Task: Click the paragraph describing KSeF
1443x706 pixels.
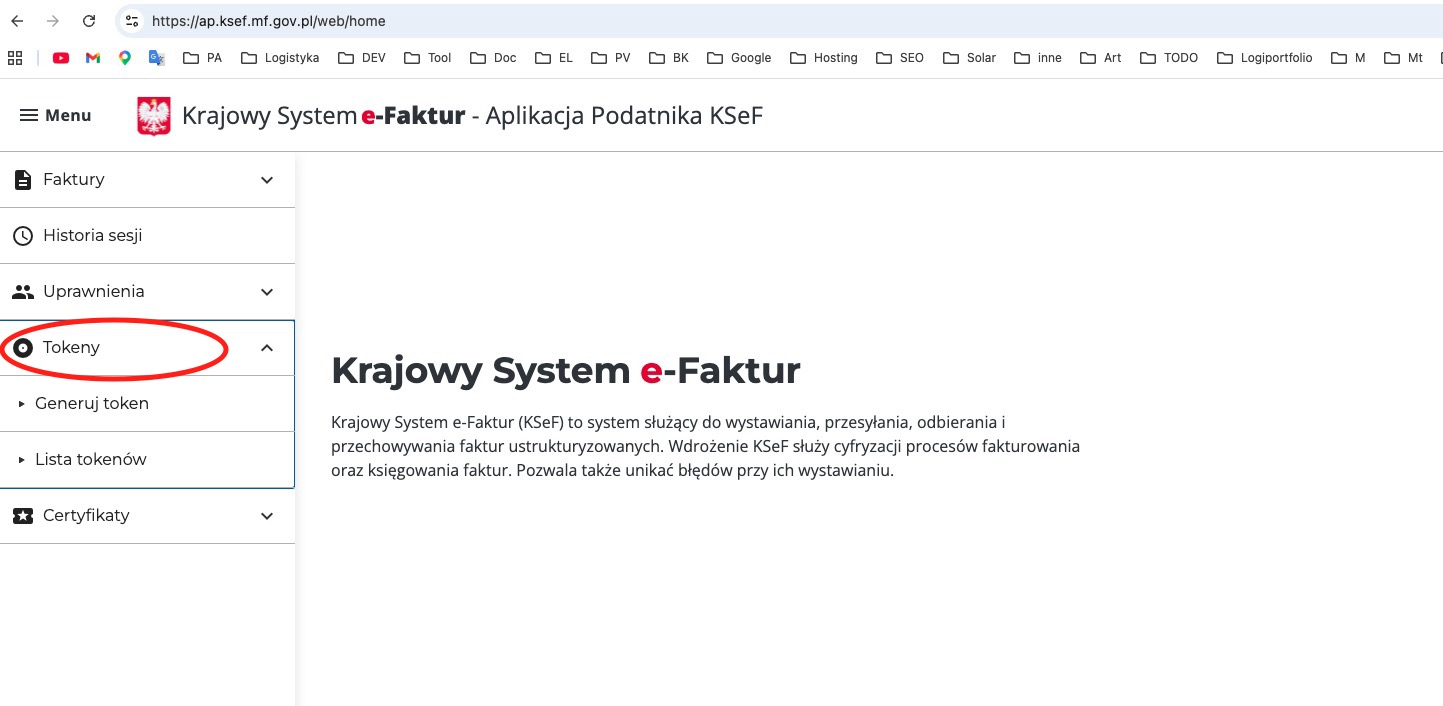Action: click(706, 446)
